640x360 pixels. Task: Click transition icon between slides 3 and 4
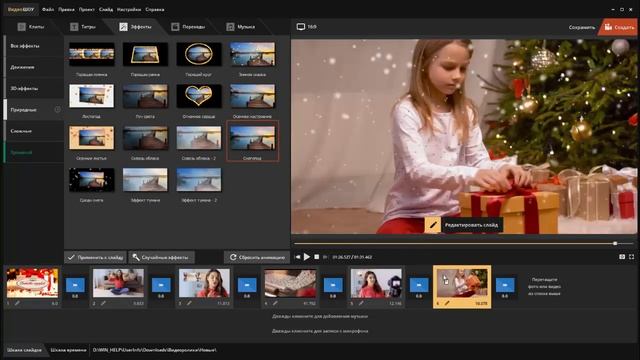247,285
